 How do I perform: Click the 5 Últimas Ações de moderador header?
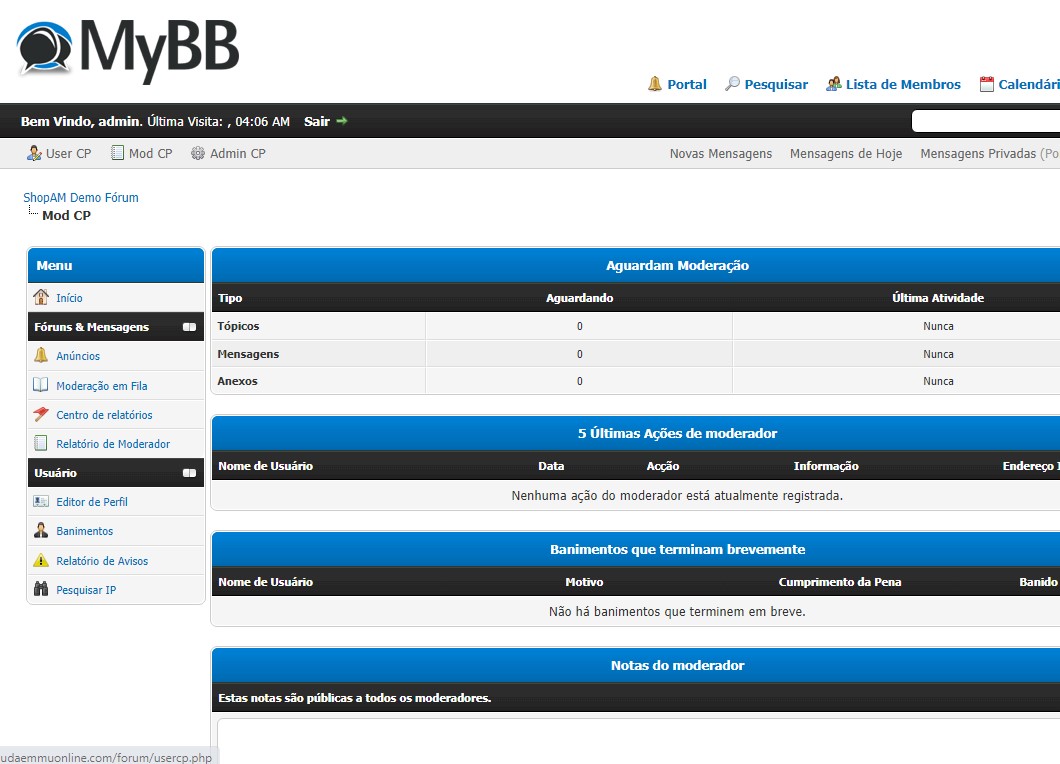point(677,433)
